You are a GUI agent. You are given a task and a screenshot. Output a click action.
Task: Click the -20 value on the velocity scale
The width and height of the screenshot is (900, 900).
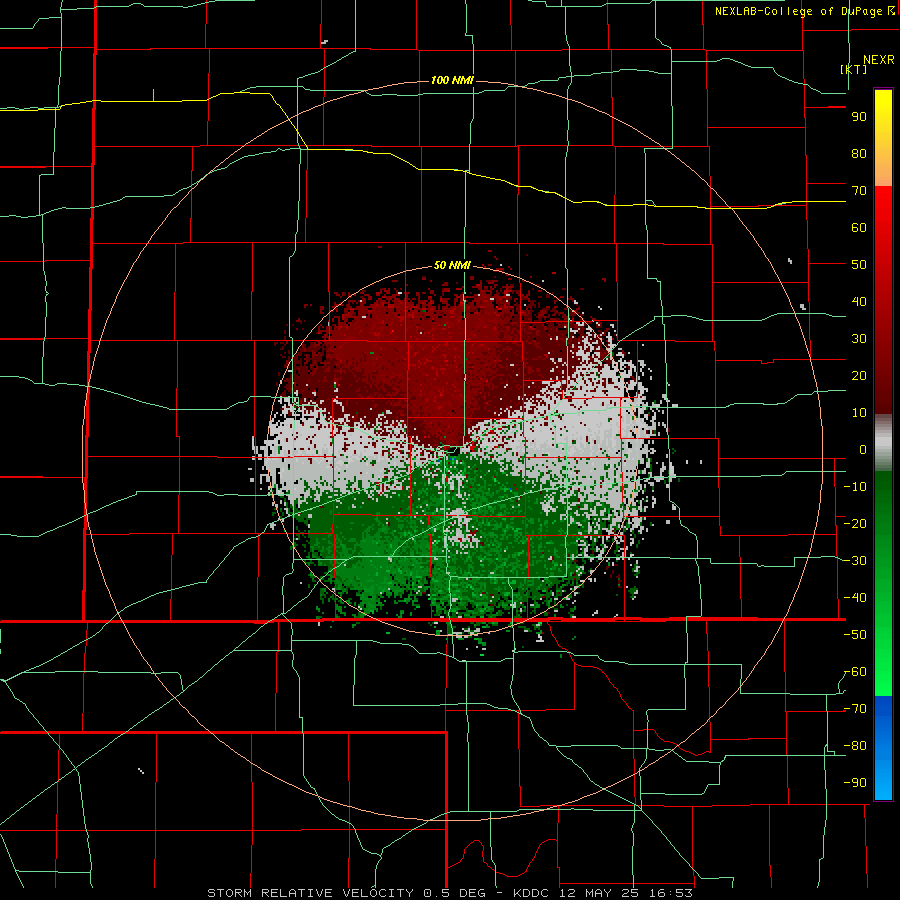click(x=855, y=524)
